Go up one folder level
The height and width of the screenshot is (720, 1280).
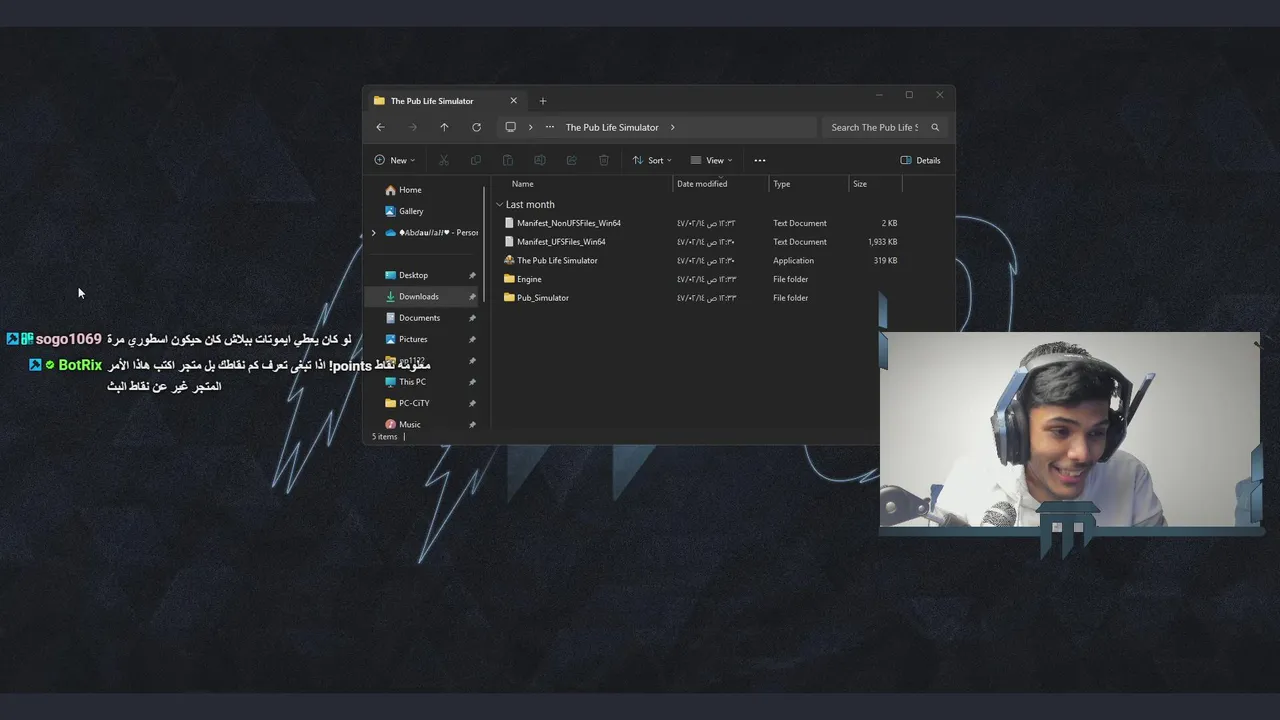click(444, 127)
